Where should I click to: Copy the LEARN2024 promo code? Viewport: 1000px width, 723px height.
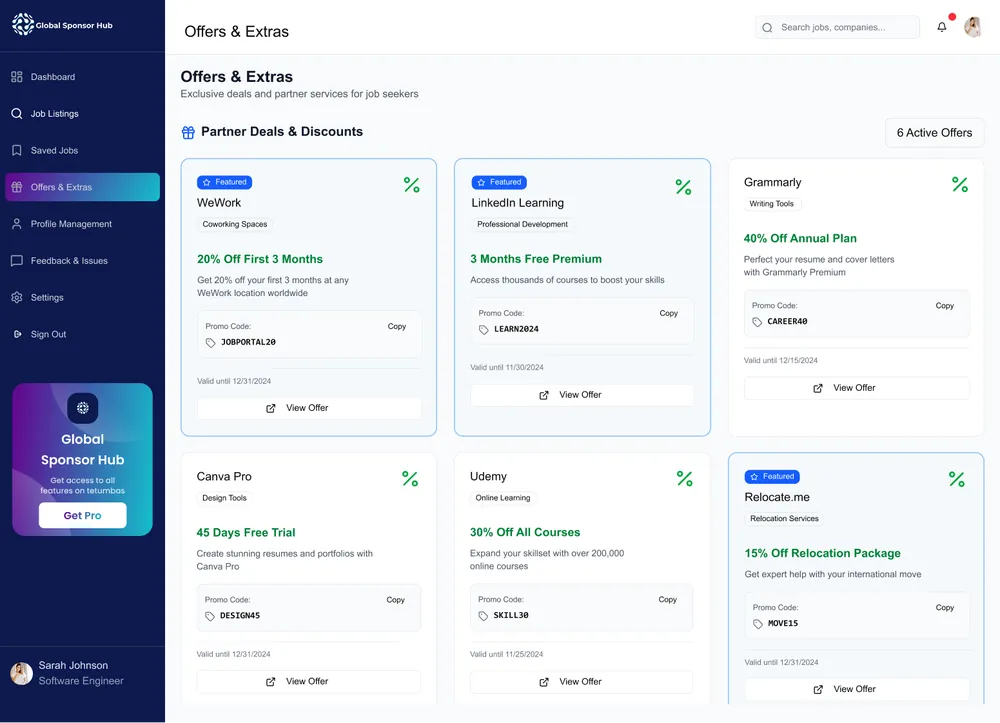tap(668, 313)
